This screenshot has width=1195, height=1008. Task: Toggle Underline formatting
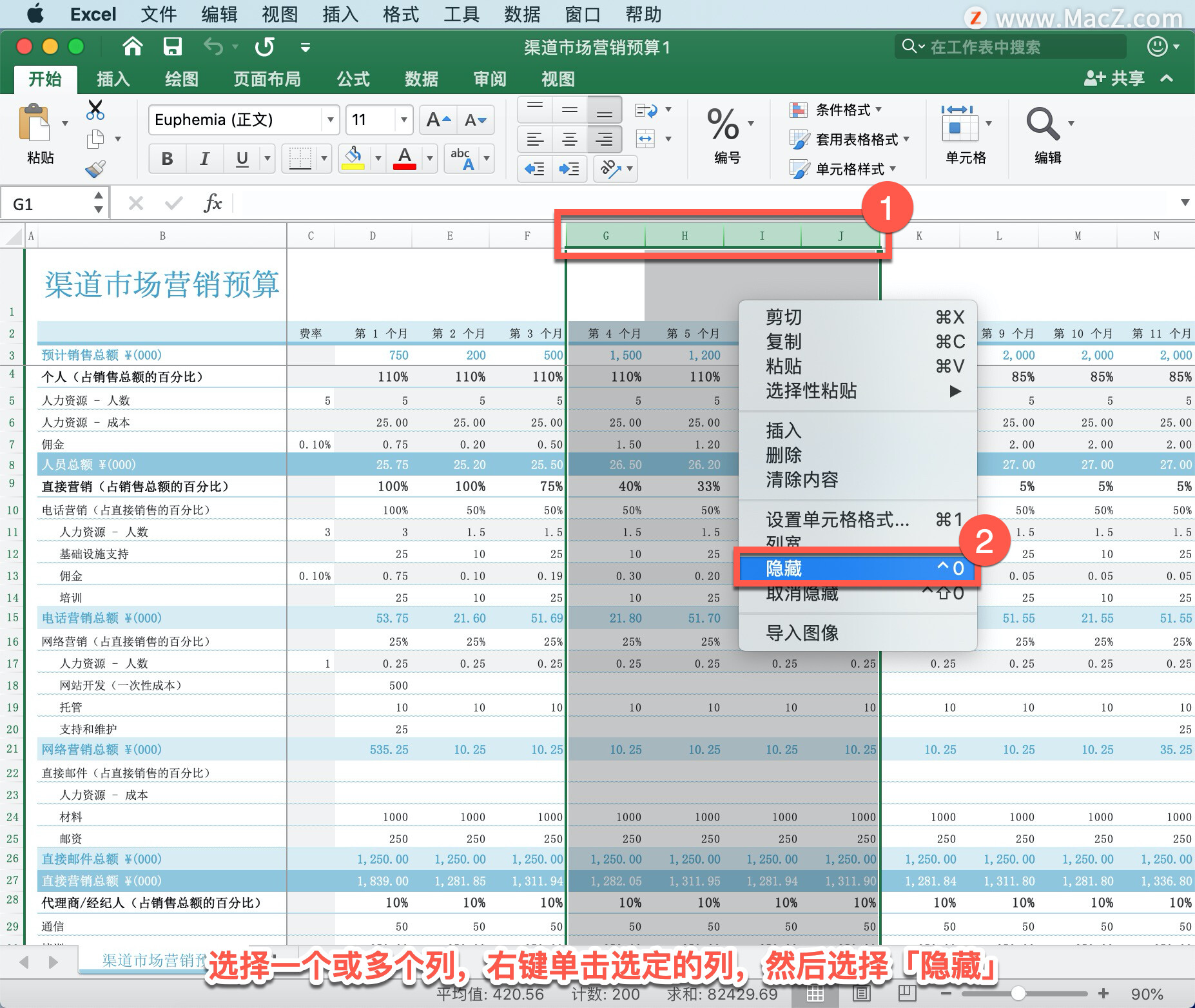click(242, 159)
